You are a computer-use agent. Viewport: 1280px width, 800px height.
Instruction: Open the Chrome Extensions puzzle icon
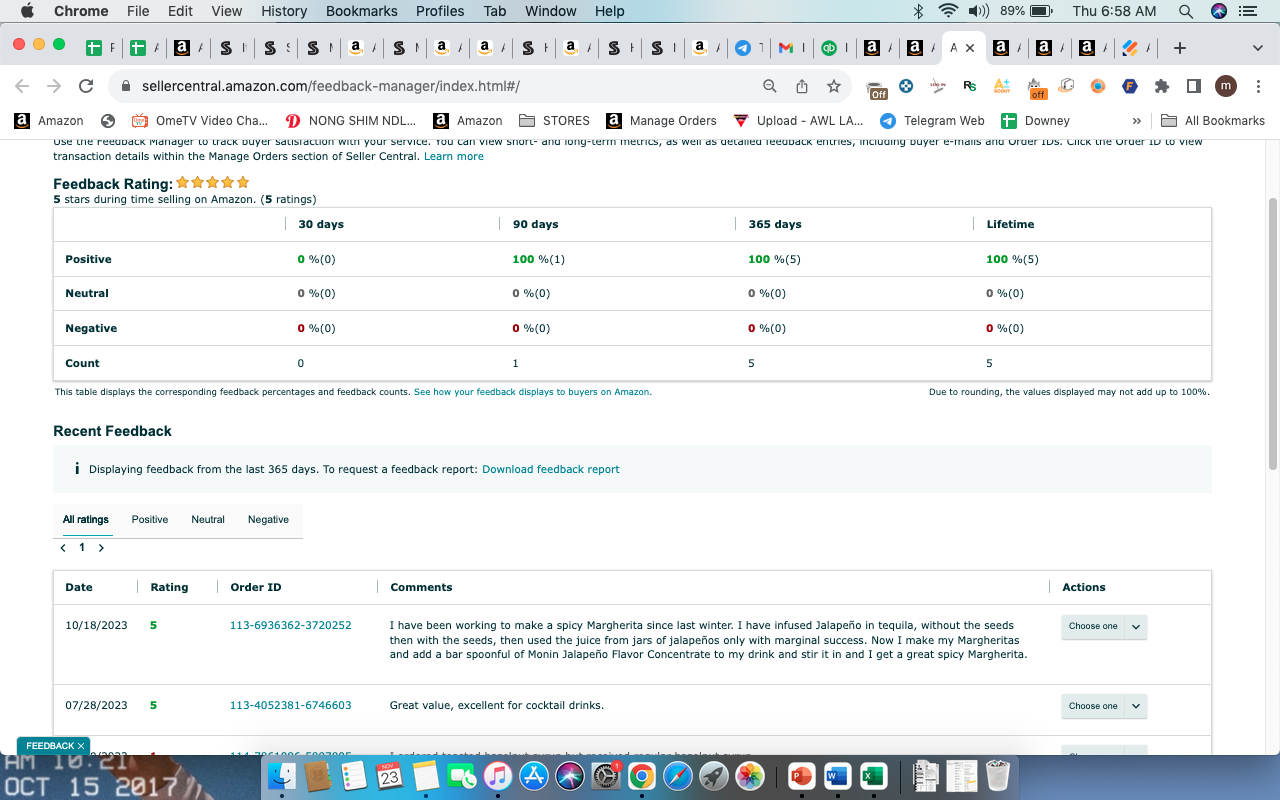tap(1162, 86)
